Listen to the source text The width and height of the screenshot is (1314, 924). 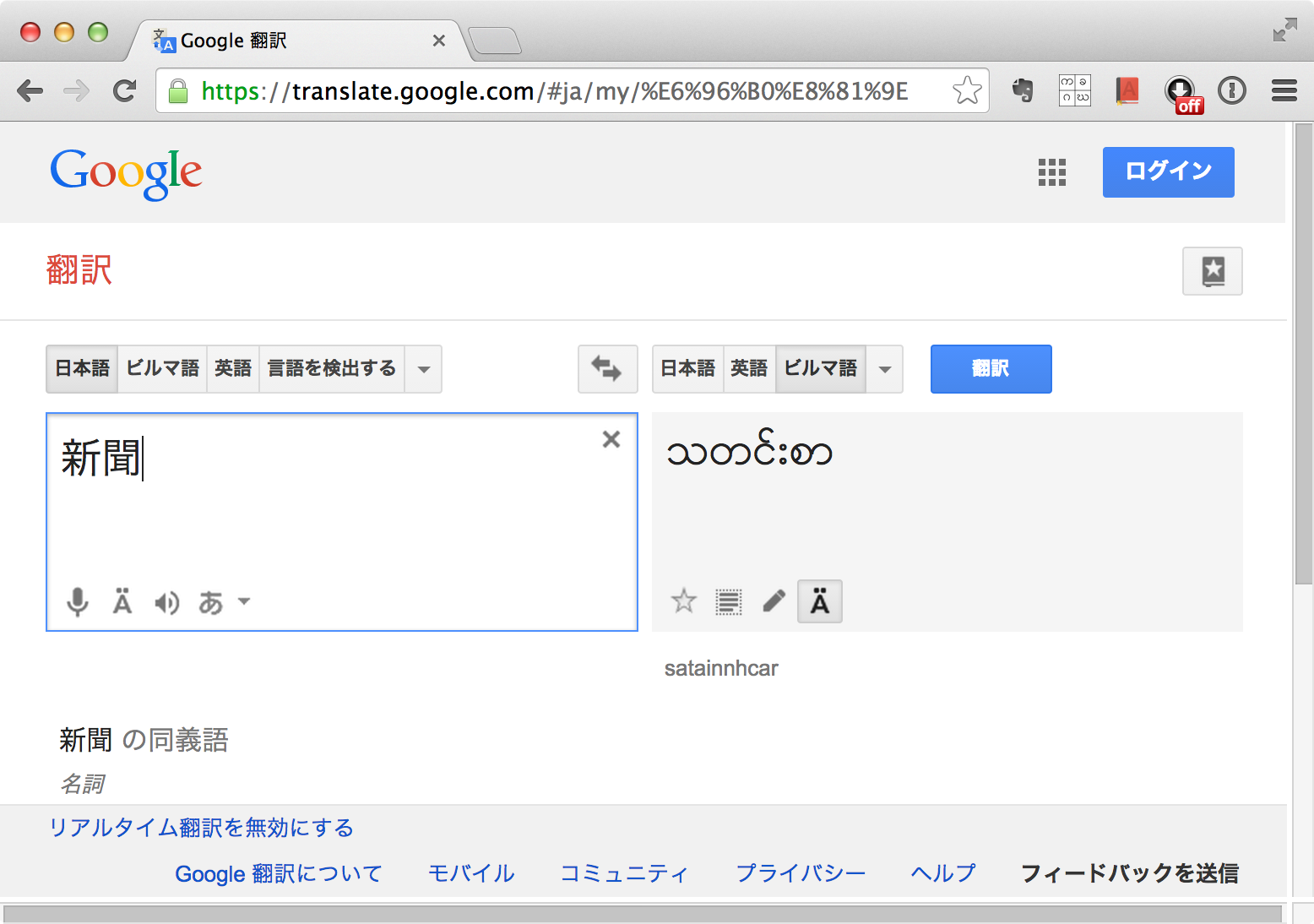coord(167,602)
